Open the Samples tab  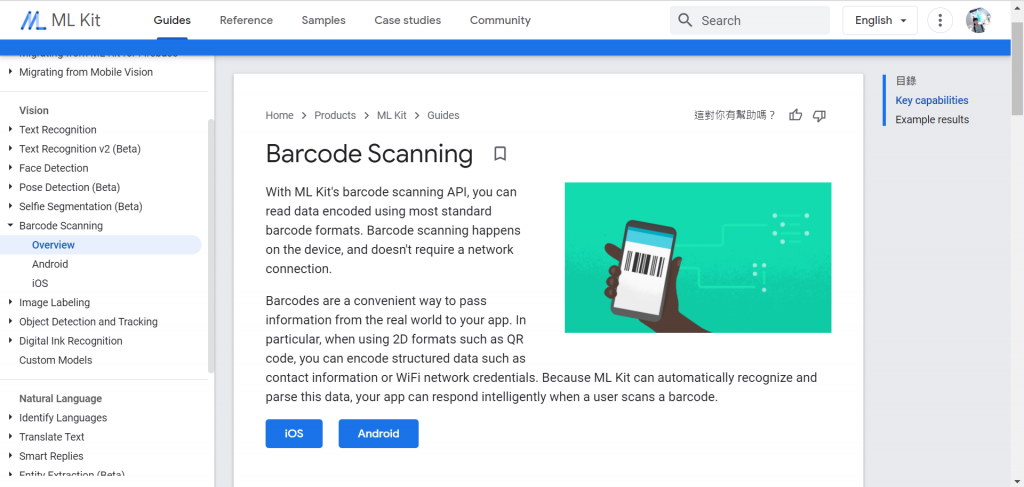[323, 20]
